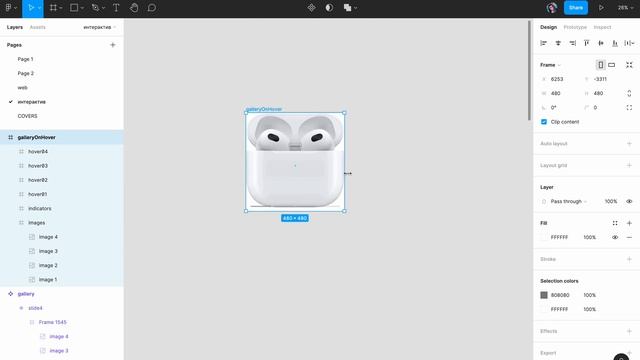Image resolution: width=640 pixels, height=360 pixels.
Task: Open the Pass through blend mode dropdown
Action: click(569, 202)
